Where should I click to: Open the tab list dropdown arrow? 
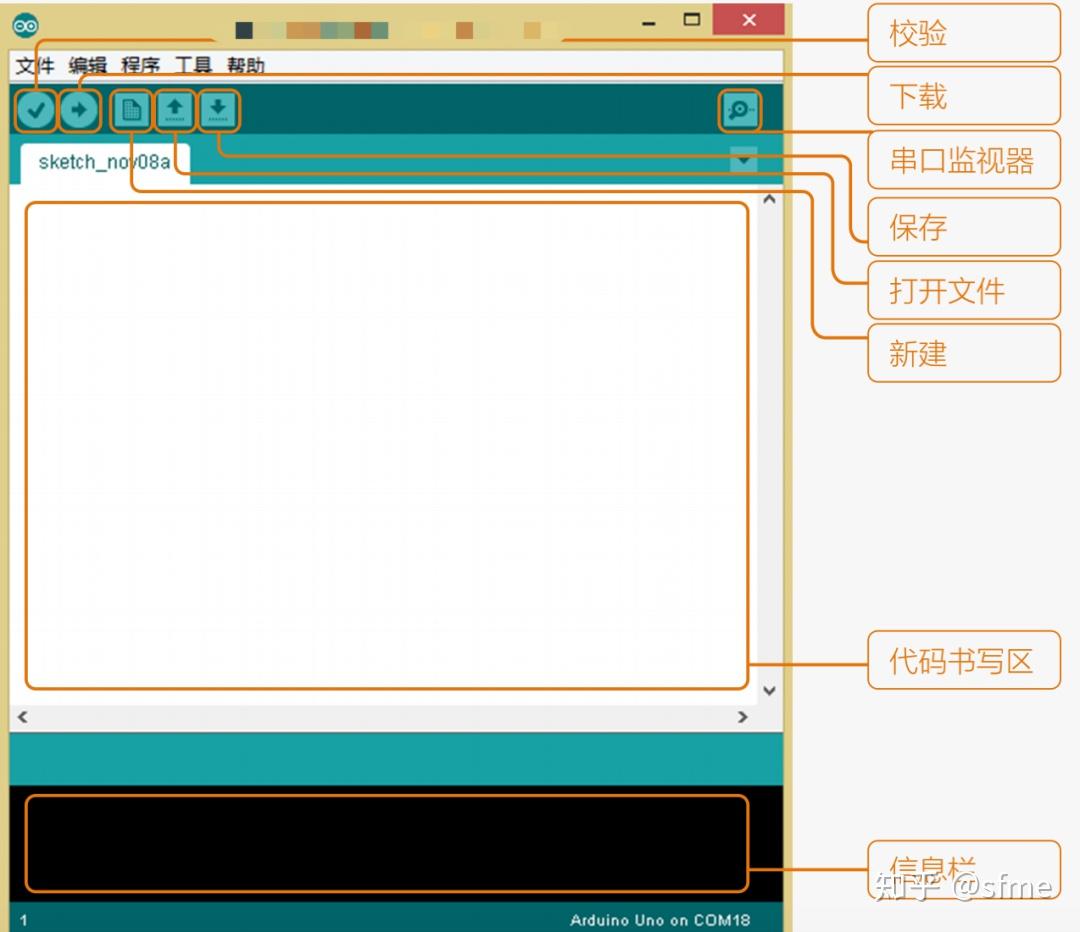743,160
